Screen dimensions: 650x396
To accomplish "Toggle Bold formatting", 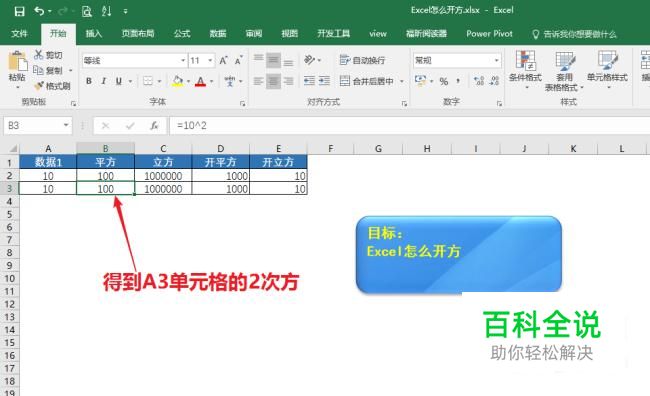I will (x=89, y=81).
